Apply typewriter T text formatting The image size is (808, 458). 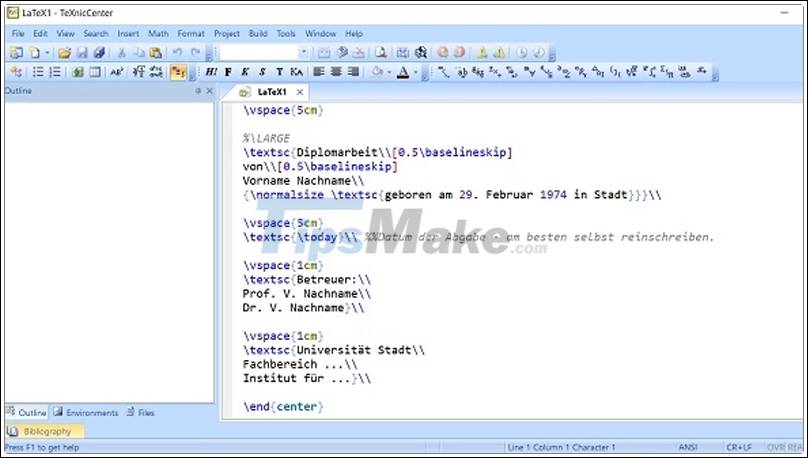point(279,72)
